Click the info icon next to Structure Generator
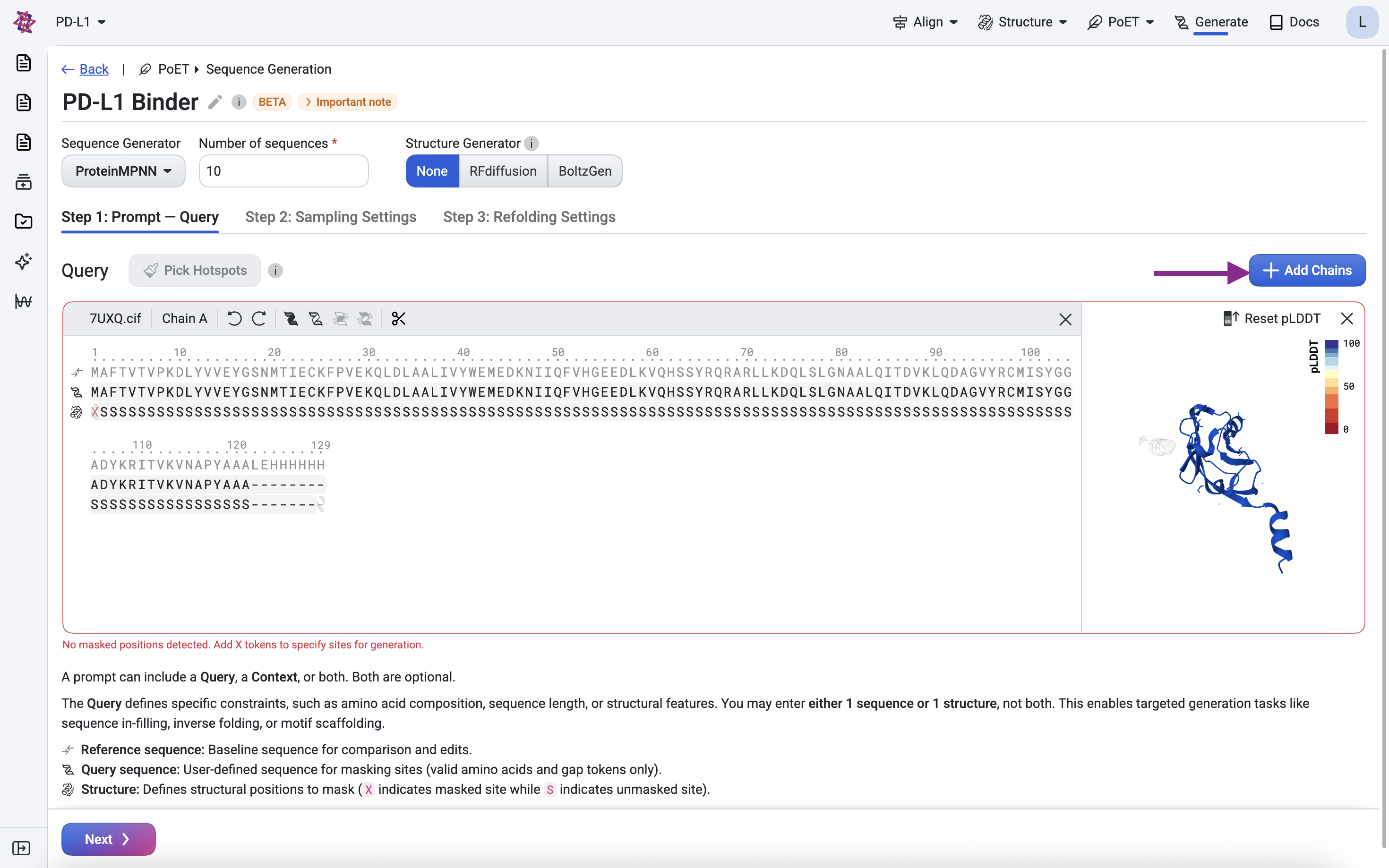Viewport: 1389px width, 868px height. [x=532, y=144]
